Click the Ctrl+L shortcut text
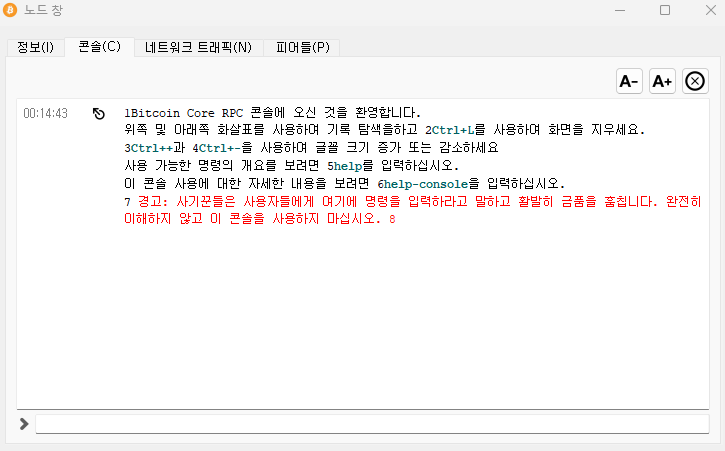This screenshot has height=451, width=725. click(x=453, y=130)
